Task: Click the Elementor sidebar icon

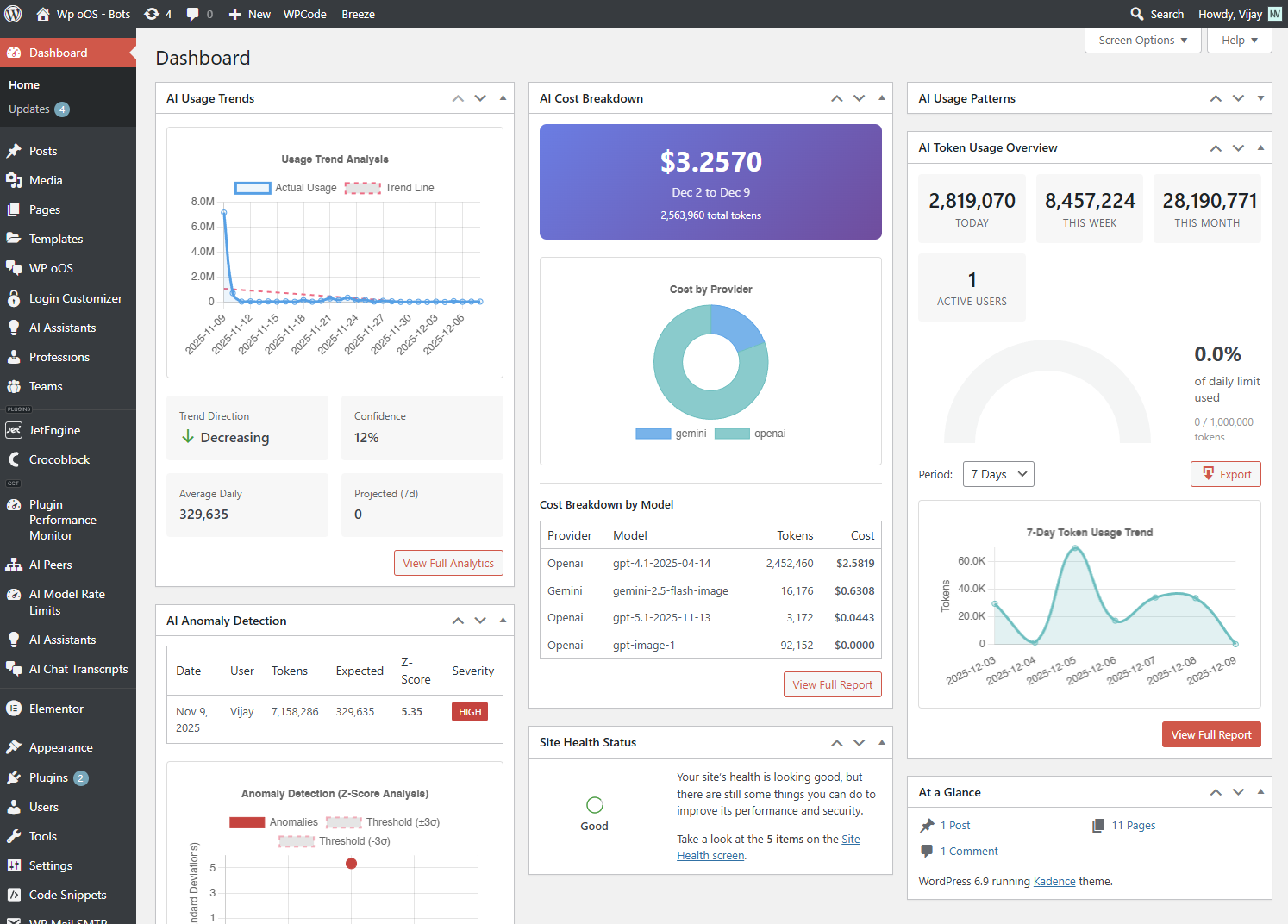Action: point(15,708)
